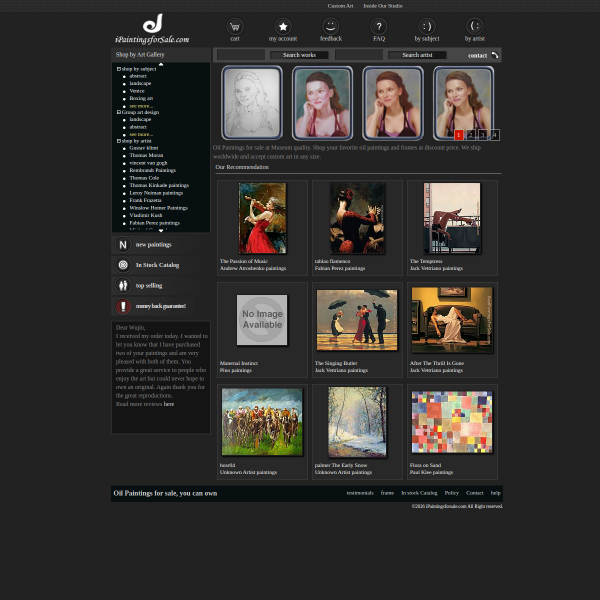Open In Stock Catalog icon

click(x=123, y=265)
